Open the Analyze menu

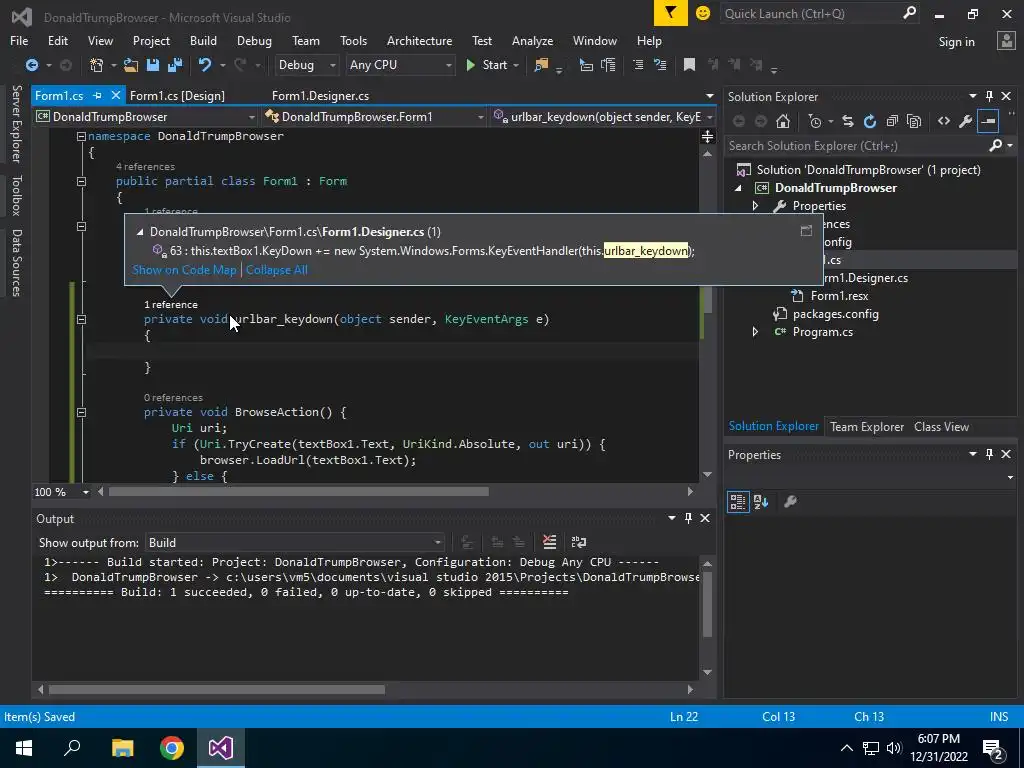[532, 40]
